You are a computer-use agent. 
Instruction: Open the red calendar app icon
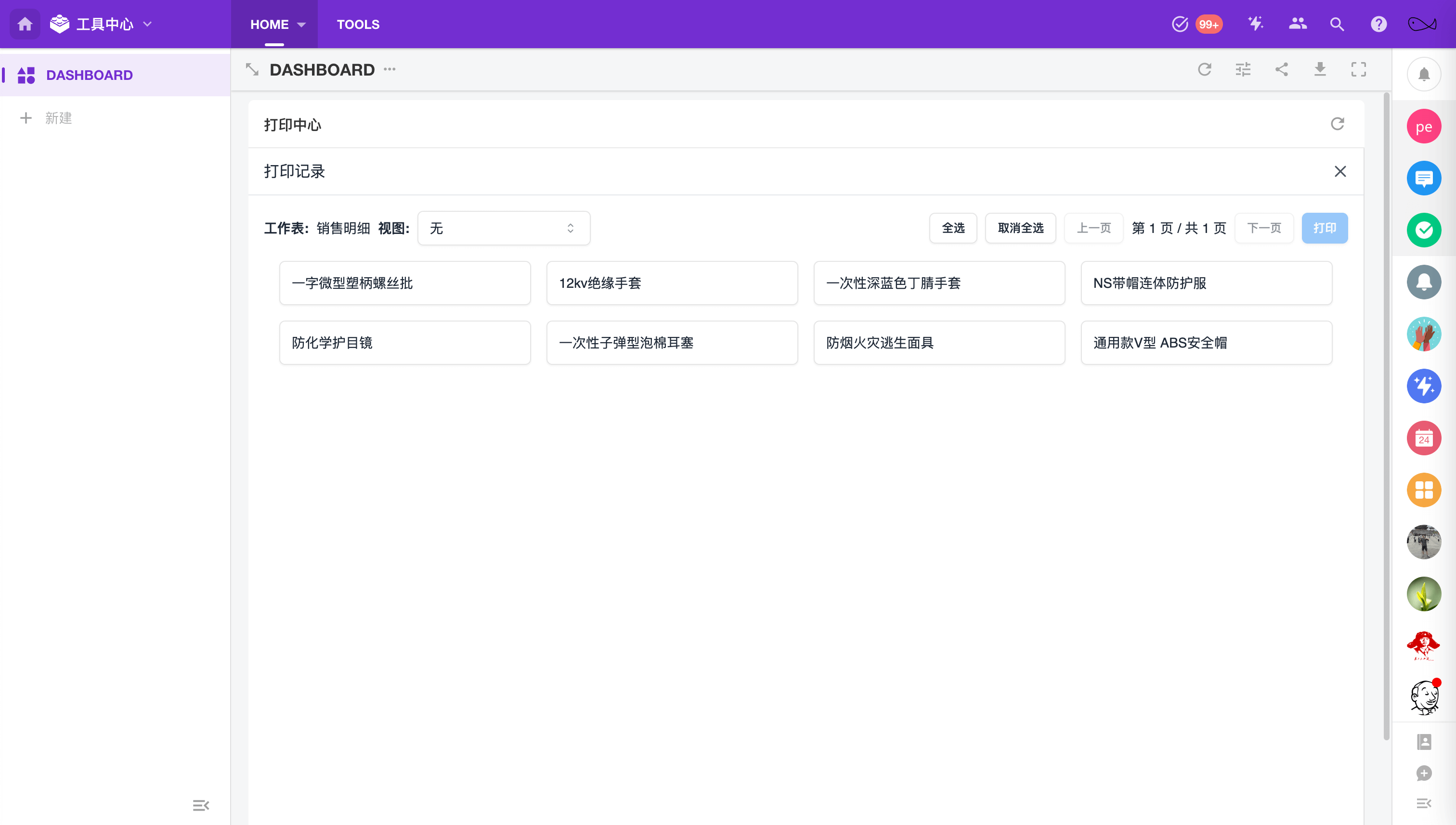tap(1423, 438)
